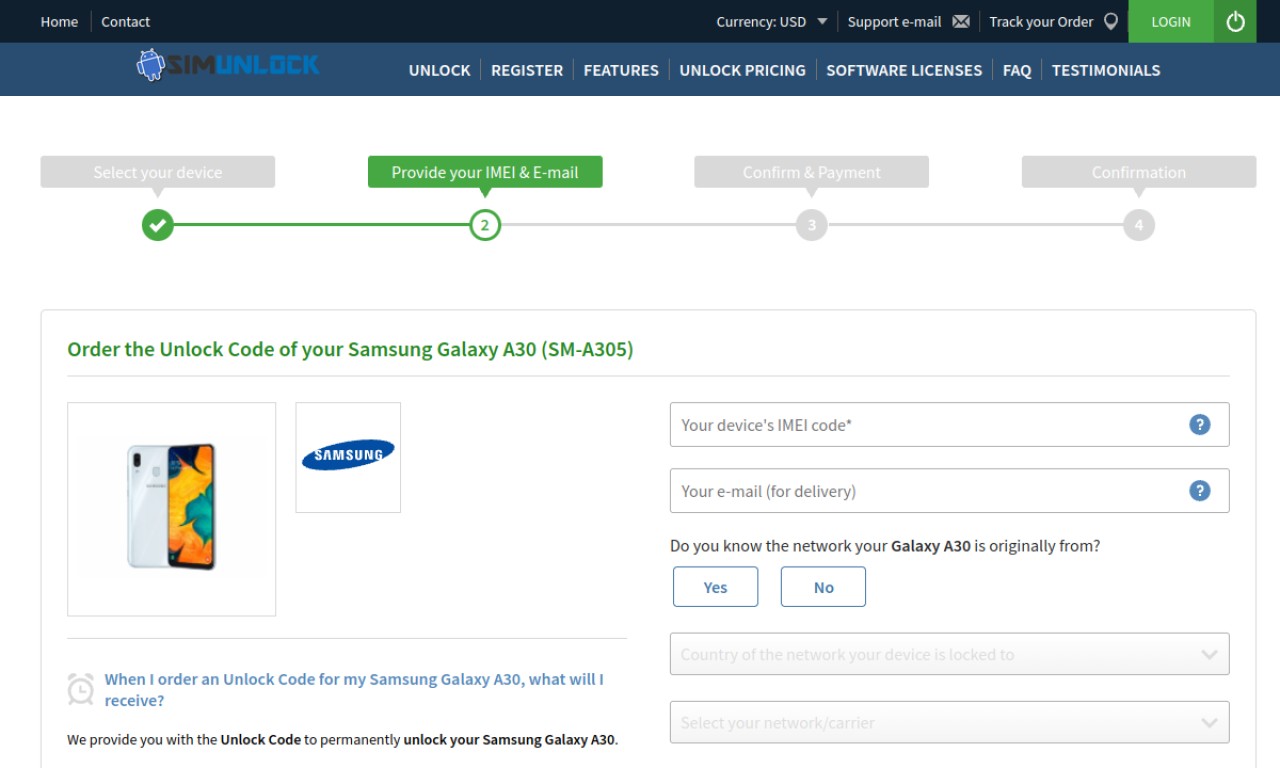Viewport: 1280px width, 768px height.
Task: Select Yes for knowing the network
Action: click(x=716, y=587)
